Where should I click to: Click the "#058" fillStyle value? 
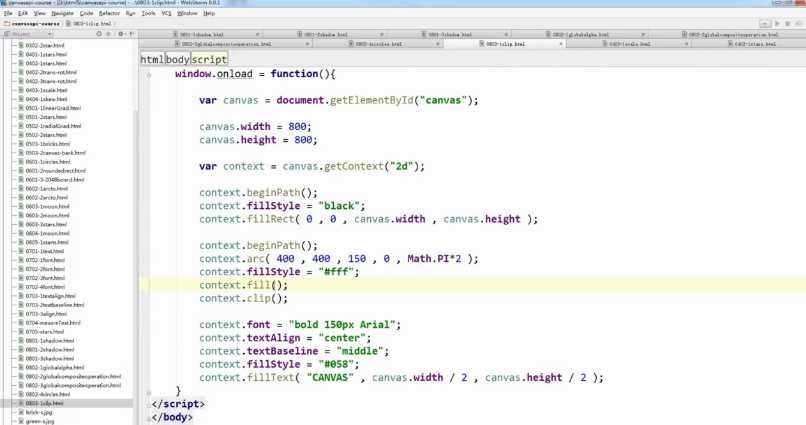pos(336,364)
